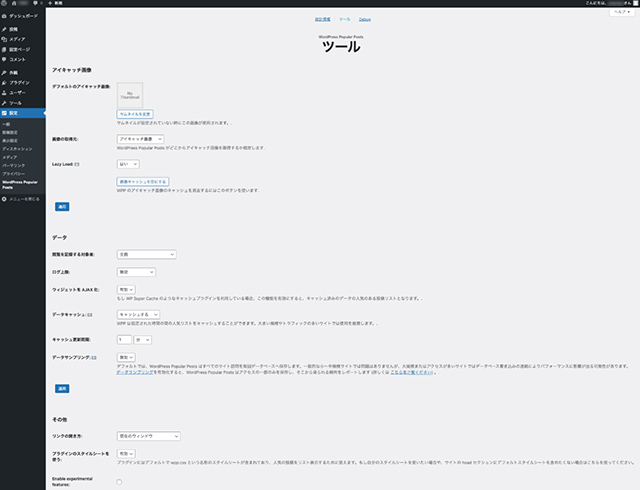This screenshot has height=490, width=640.
Task: Follow the こちらをご覧ください link
Action: click(411, 372)
